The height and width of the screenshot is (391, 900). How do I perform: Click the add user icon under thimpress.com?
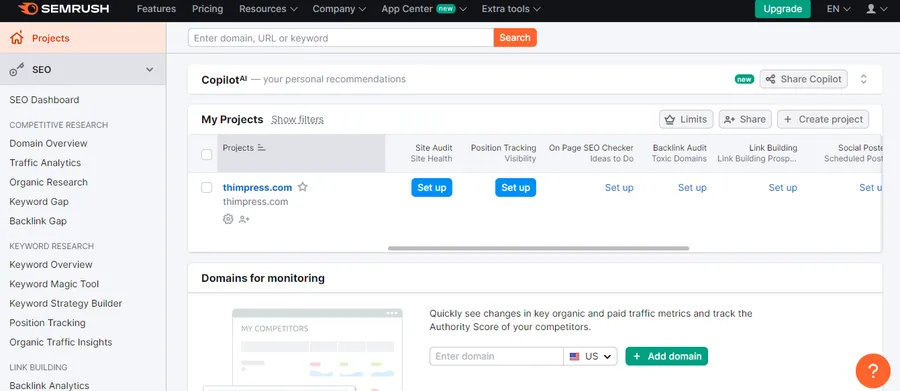pyautogui.click(x=245, y=219)
